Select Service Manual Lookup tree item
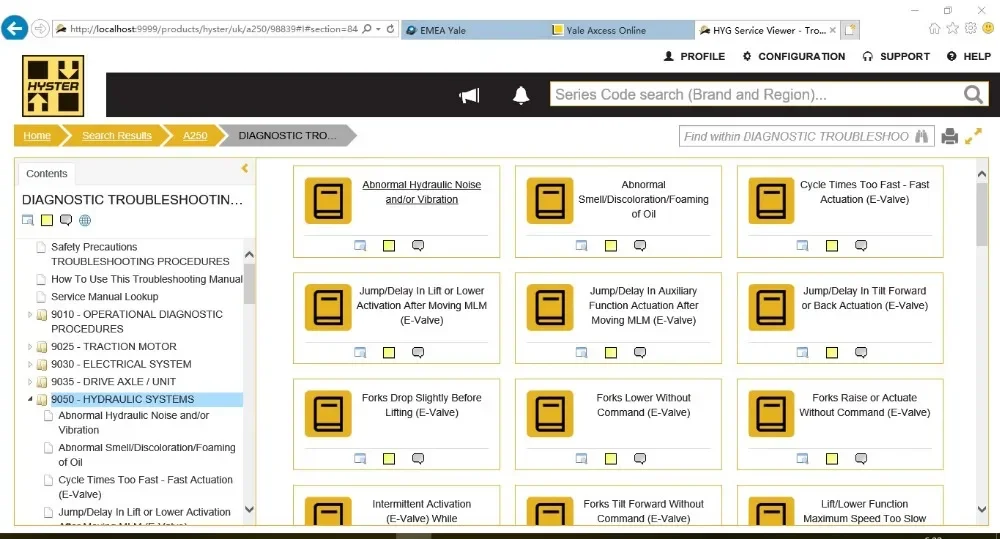 tap(105, 297)
